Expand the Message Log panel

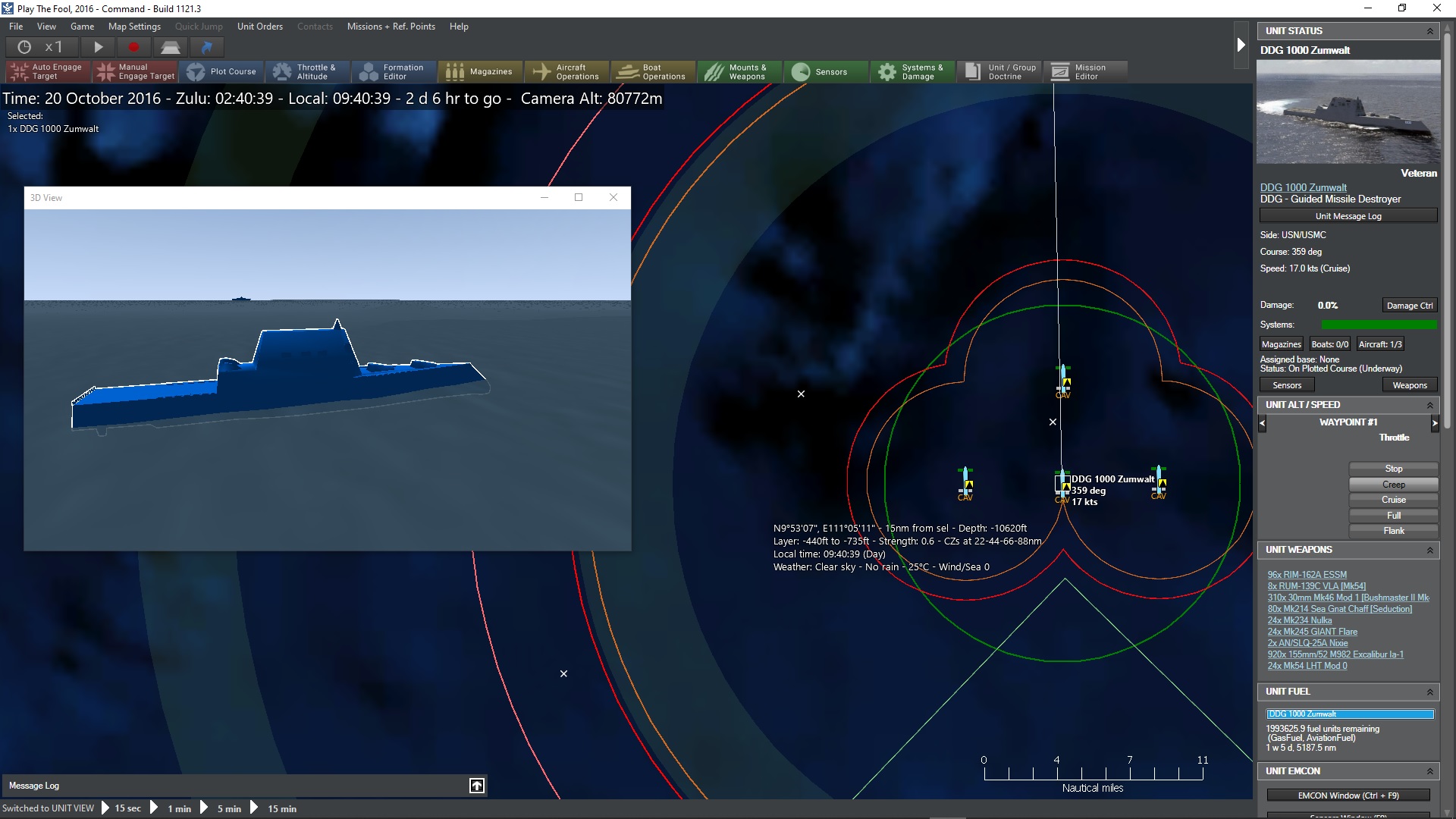pos(477,786)
